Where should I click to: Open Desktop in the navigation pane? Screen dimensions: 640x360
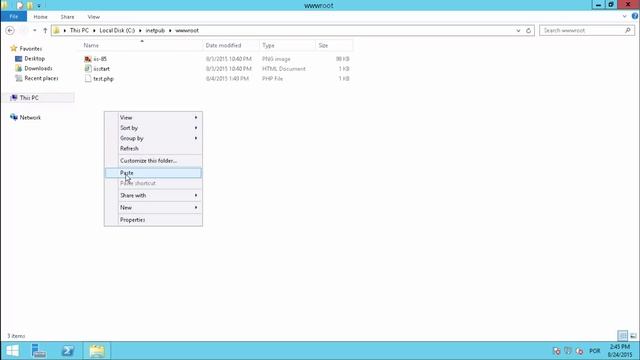34,59
